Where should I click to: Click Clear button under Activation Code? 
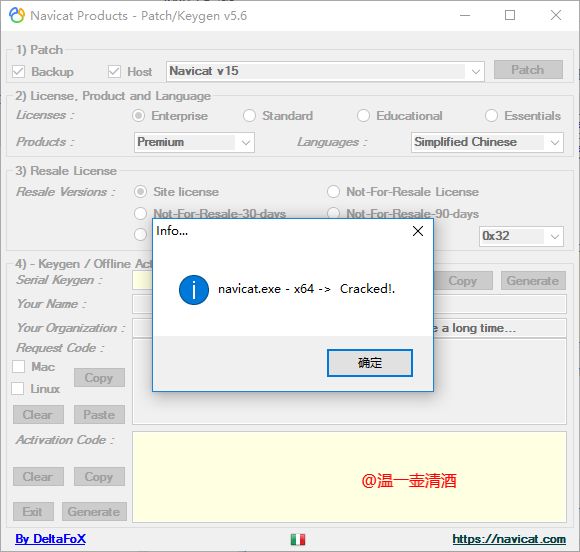pyautogui.click(x=38, y=477)
